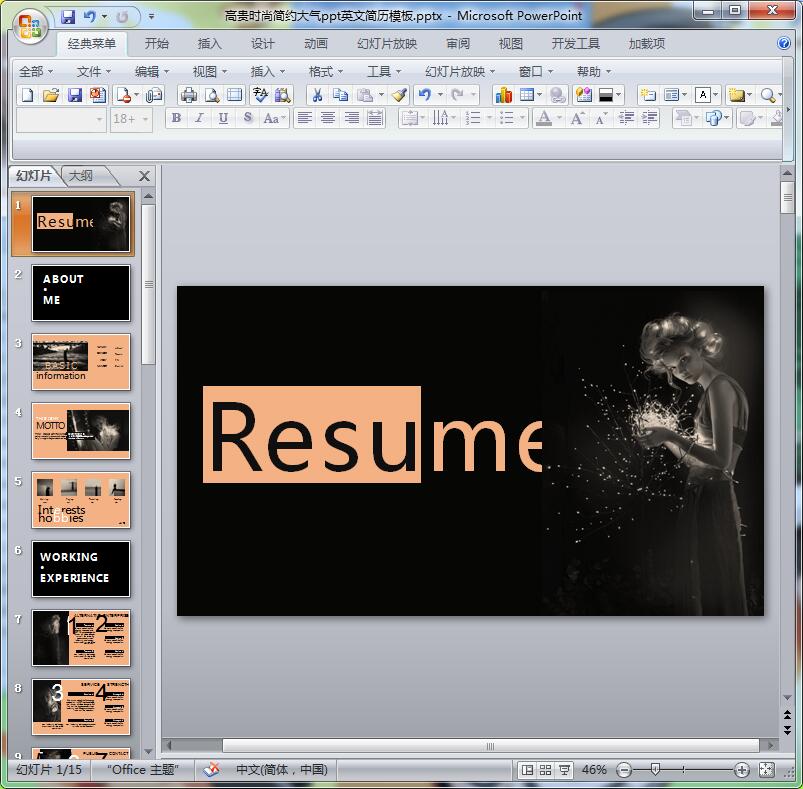The width and height of the screenshot is (803, 789).
Task: Close the slides pane with X
Action: click(144, 176)
